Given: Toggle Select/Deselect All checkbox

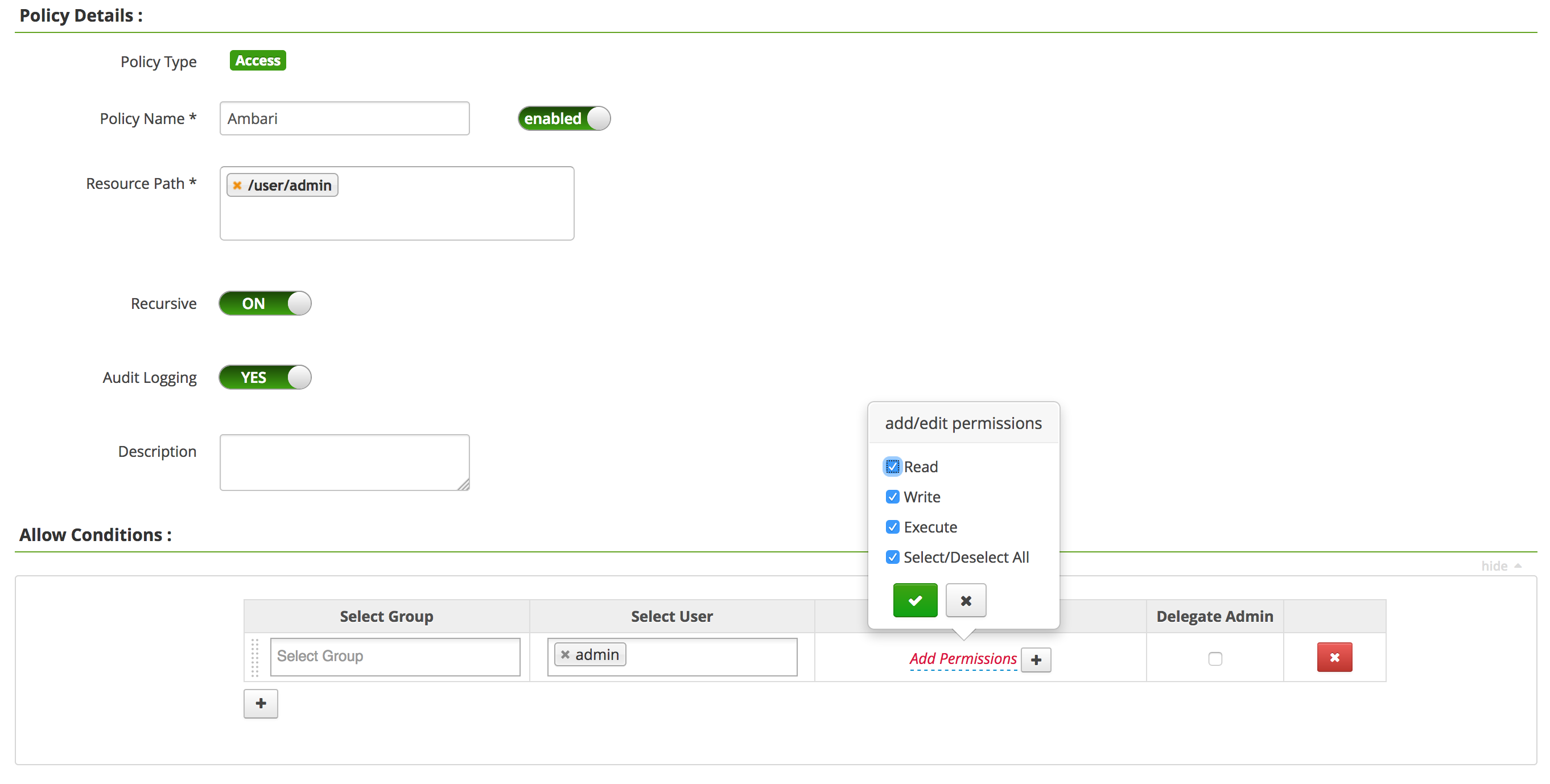Looking at the screenshot, I should [892, 556].
